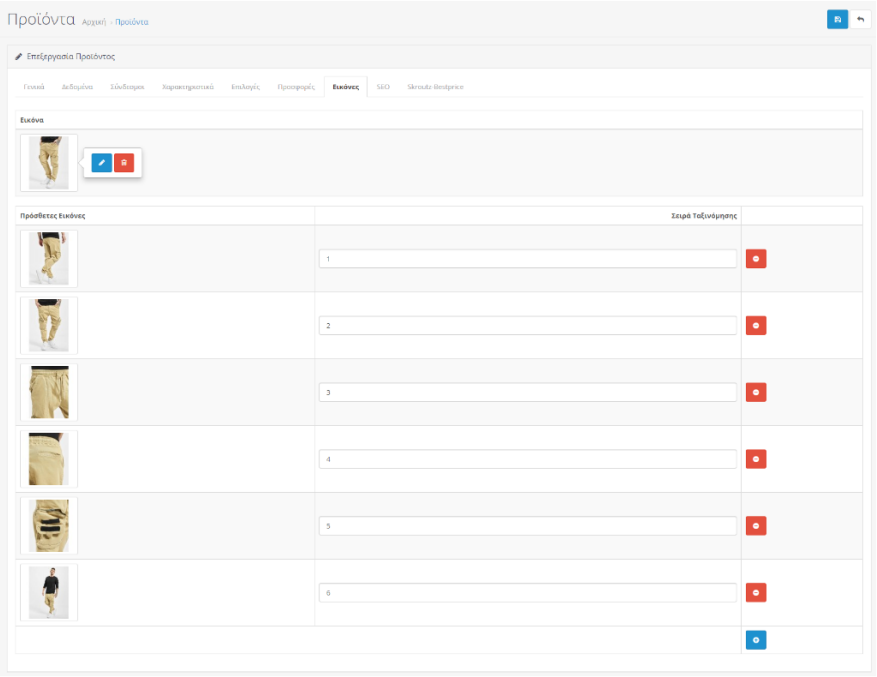877x677 pixels.
Task: Go to the Χαρακτηριστικά tab
Action: point(187,87)
